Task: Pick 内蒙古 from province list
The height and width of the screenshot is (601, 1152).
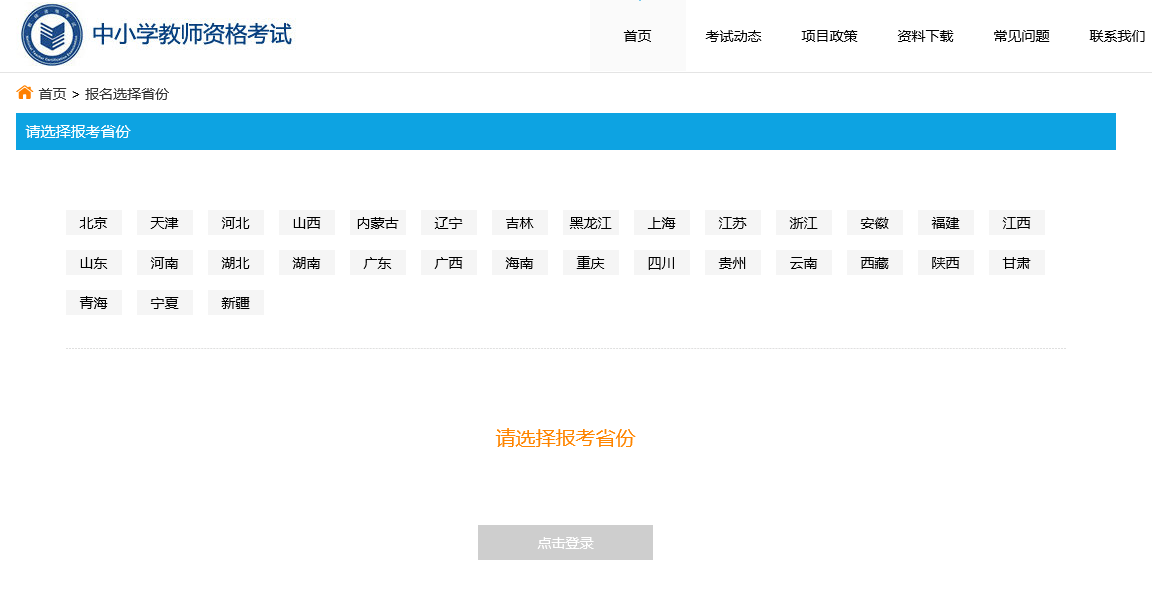Action: coord(378,223)
